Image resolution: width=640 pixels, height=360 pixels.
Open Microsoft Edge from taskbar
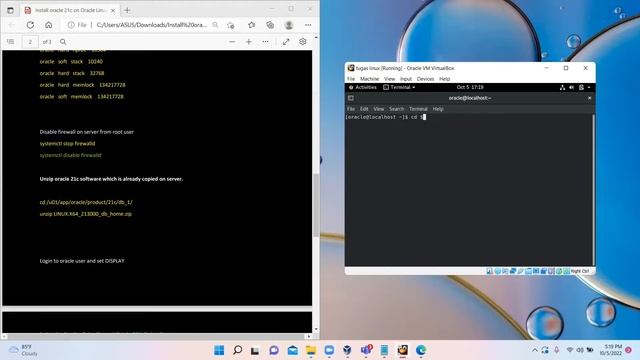tap(421, 350)
